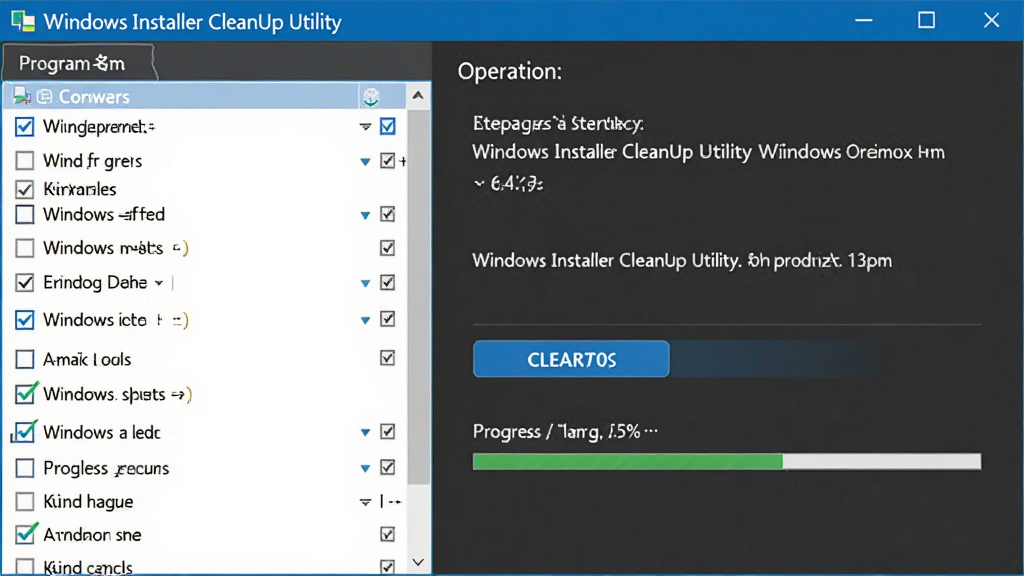Toggle right-side checkbox of Kund cancls row

(387, 567)
